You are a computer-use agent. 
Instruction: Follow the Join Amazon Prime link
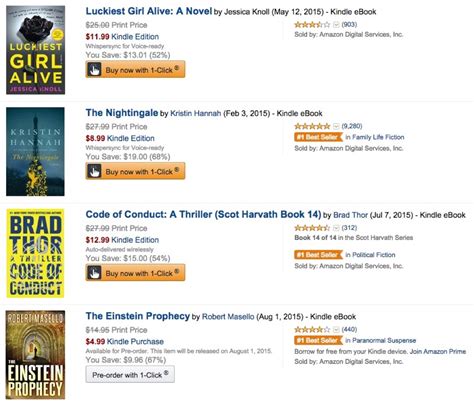click(438, 351)
